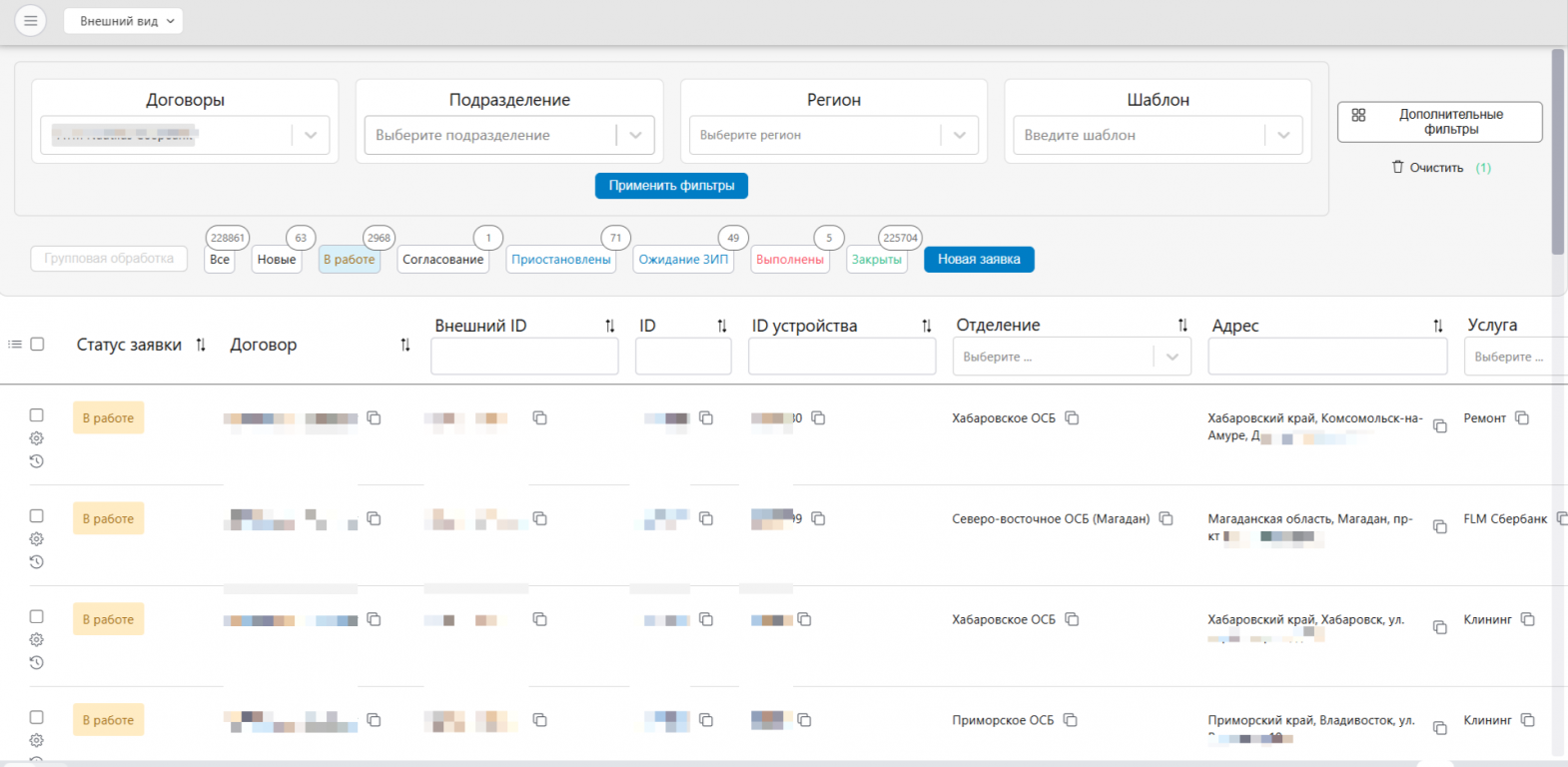1568x767 pixels.
Task: Open the Внешний вид dropdown
Action: point(123,21)
